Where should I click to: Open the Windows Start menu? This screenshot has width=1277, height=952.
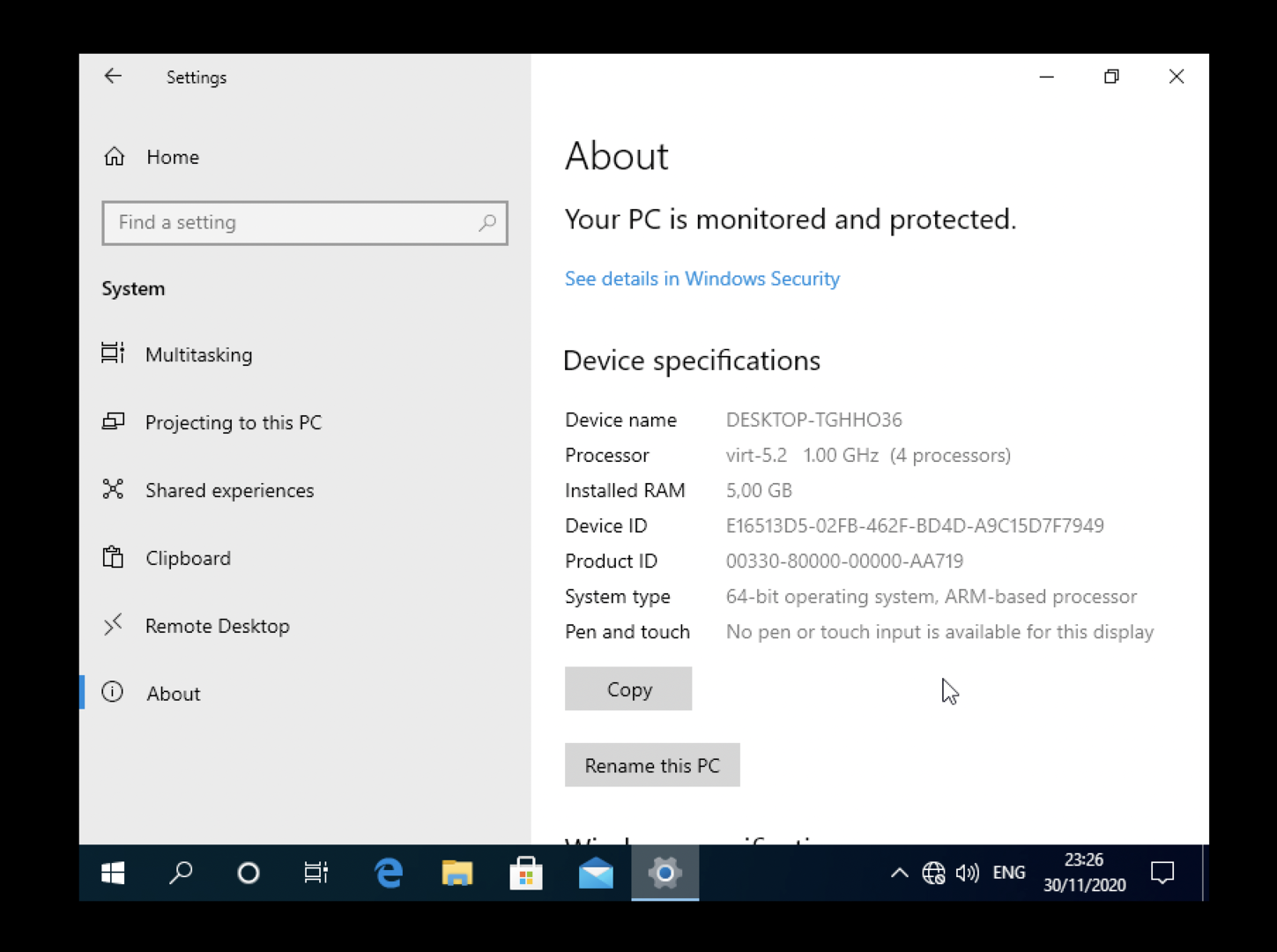(x=113, y=873)
